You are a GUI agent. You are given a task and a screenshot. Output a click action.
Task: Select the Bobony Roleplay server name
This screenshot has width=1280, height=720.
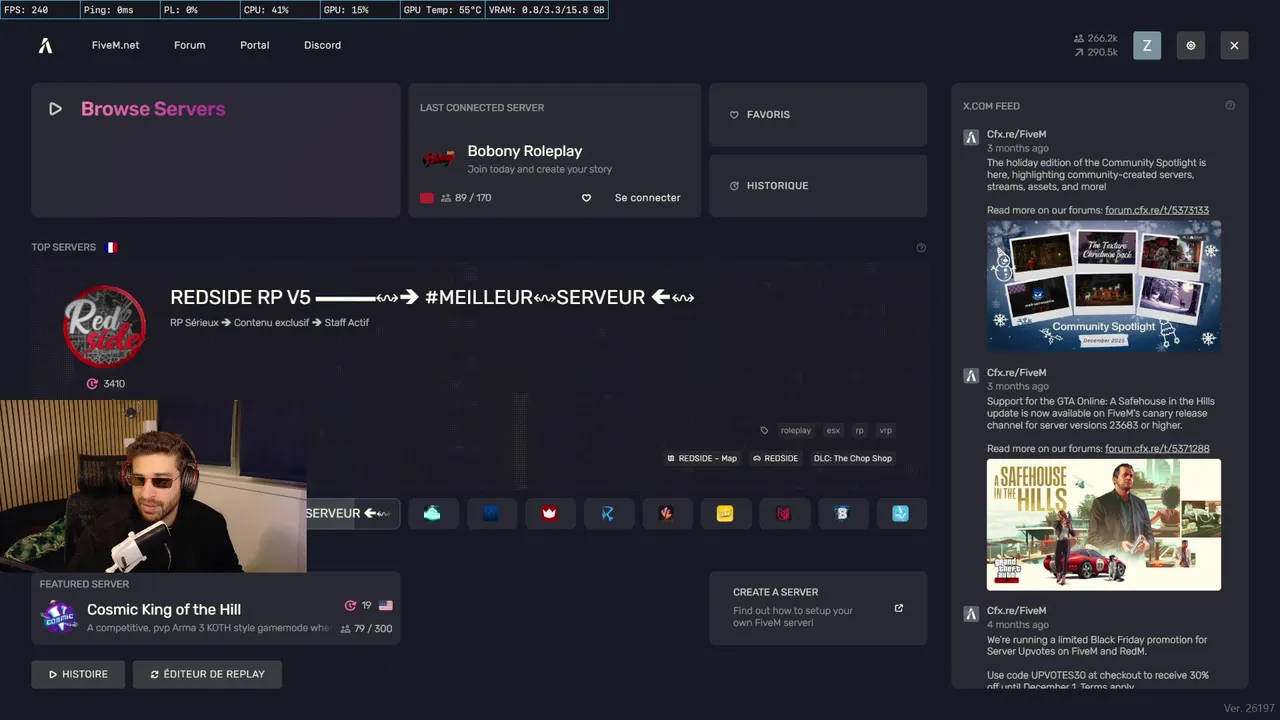tap(524, 151)
